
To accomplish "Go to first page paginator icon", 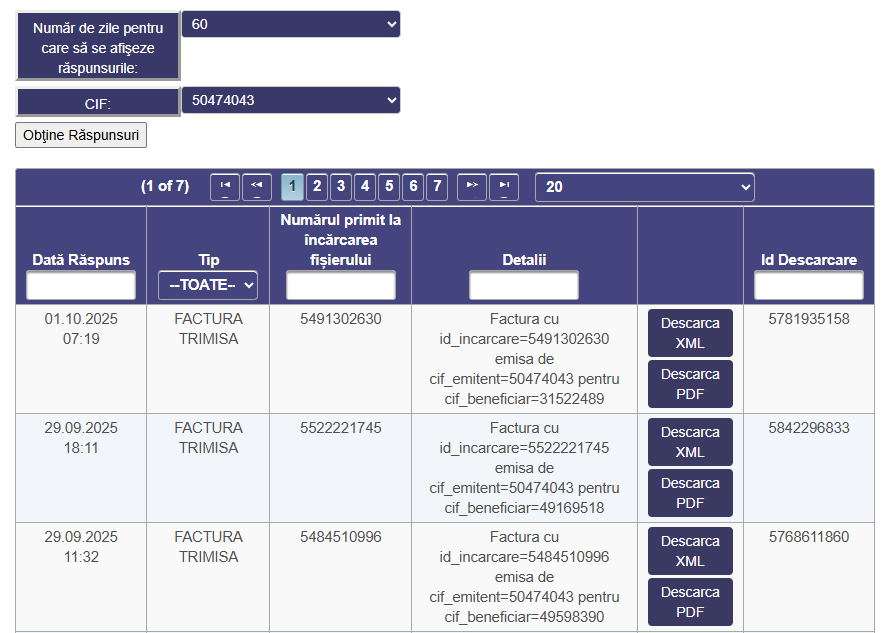I will (225, 187).
